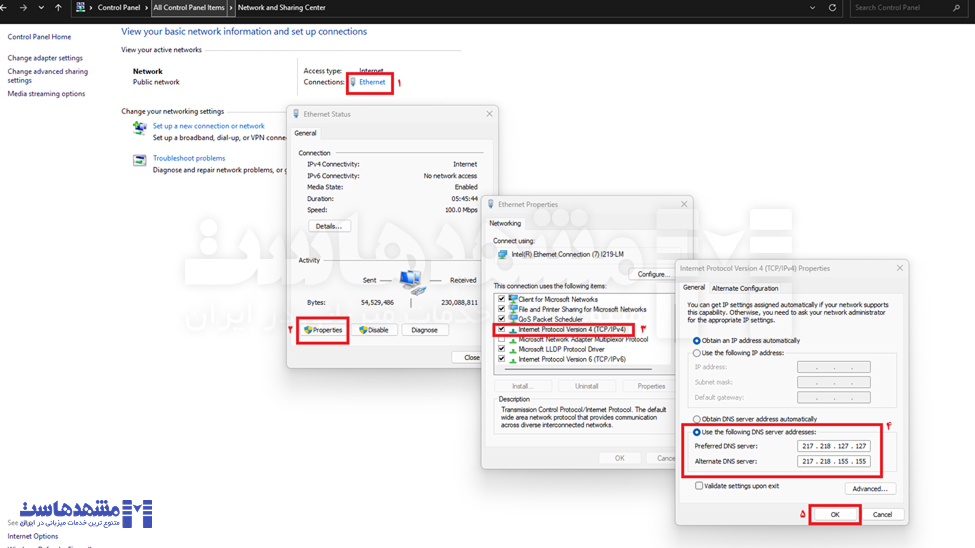Toggle Client for Microsoft Networks checkbox
Screen dimensions: 975x548
click(x=501, y=299)
